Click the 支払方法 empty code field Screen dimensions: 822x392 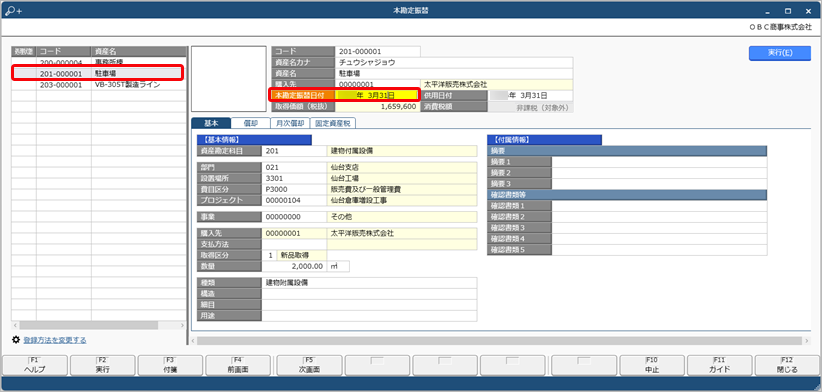tap(294, 244)
